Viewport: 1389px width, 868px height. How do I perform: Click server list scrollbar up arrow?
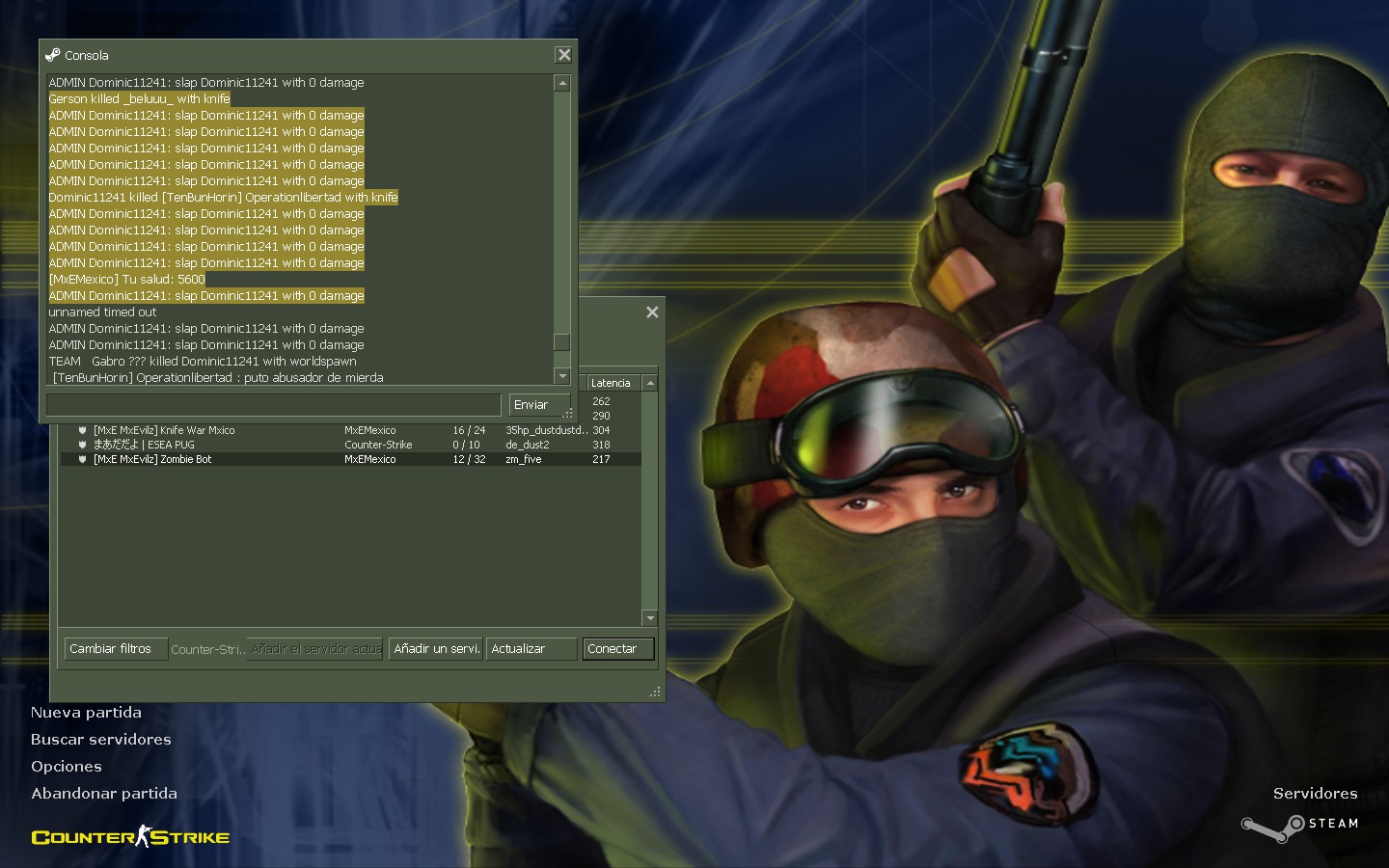pos(650,383)
